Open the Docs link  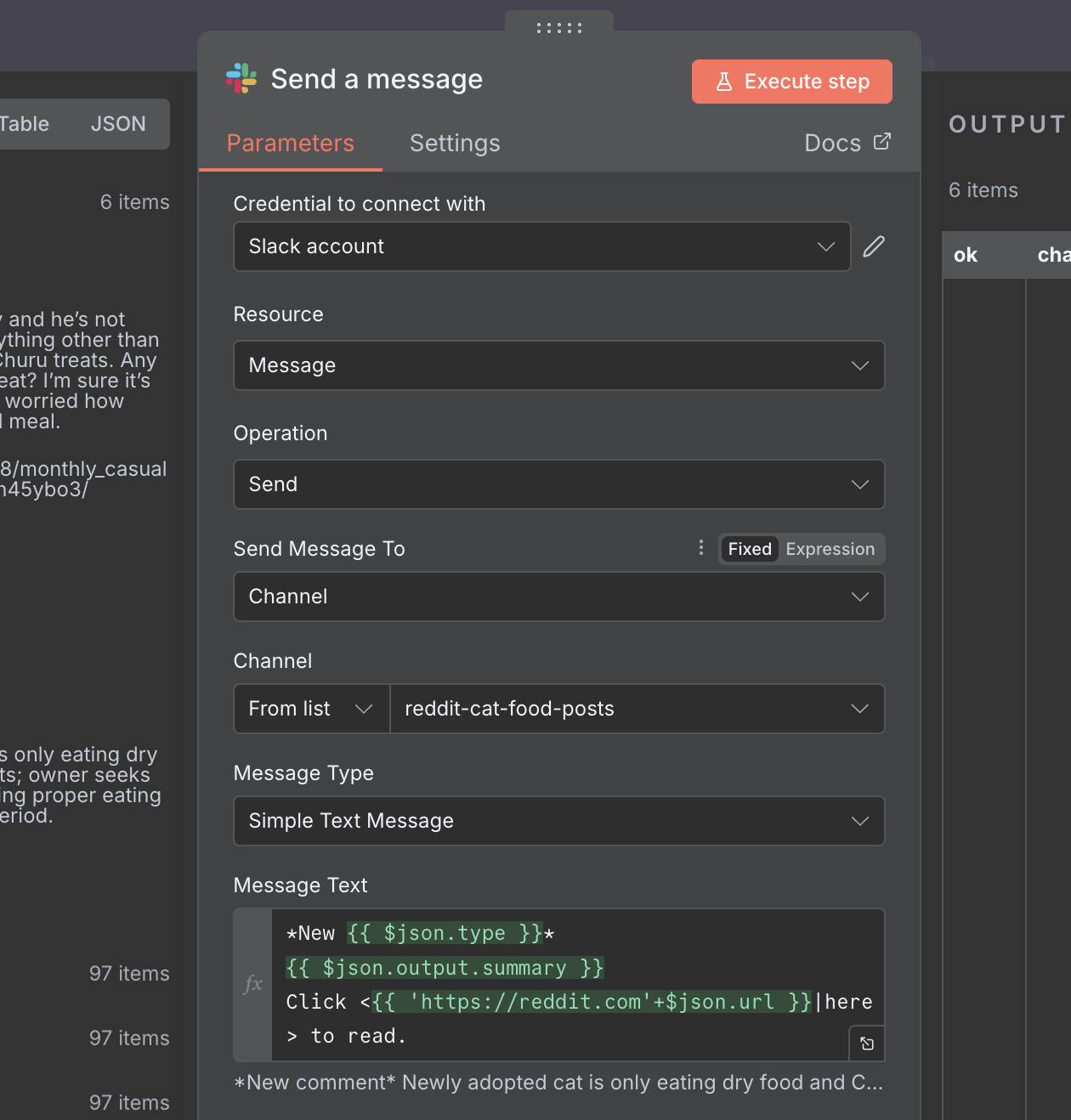[832, 142]
